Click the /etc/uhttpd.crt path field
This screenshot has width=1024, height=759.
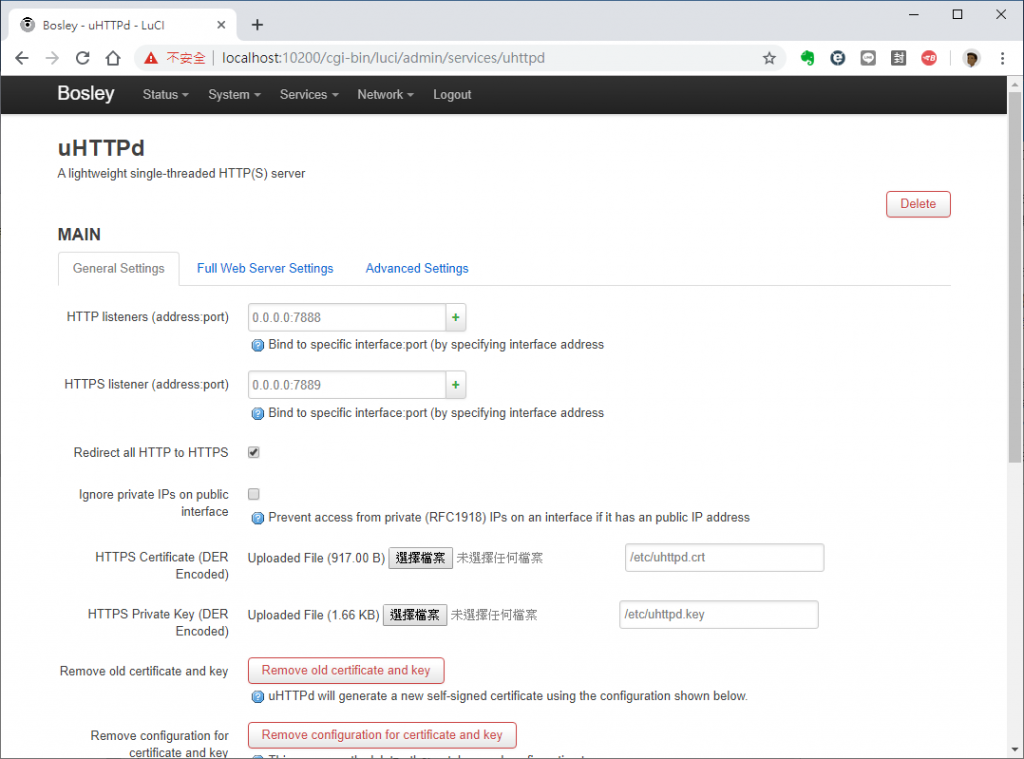[x=724, y=557]
